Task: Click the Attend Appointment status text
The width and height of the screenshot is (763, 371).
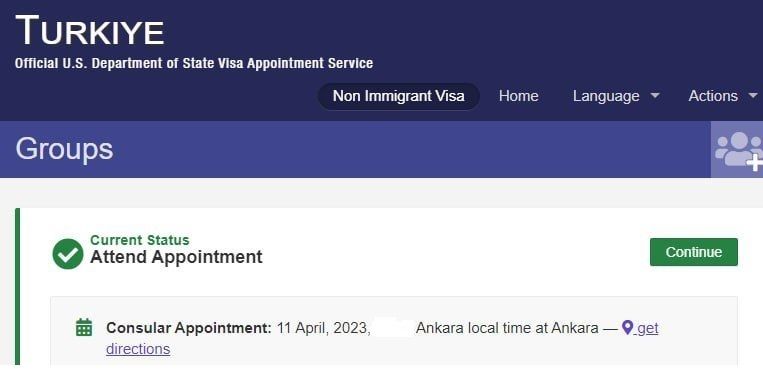Action: (176, 257)
